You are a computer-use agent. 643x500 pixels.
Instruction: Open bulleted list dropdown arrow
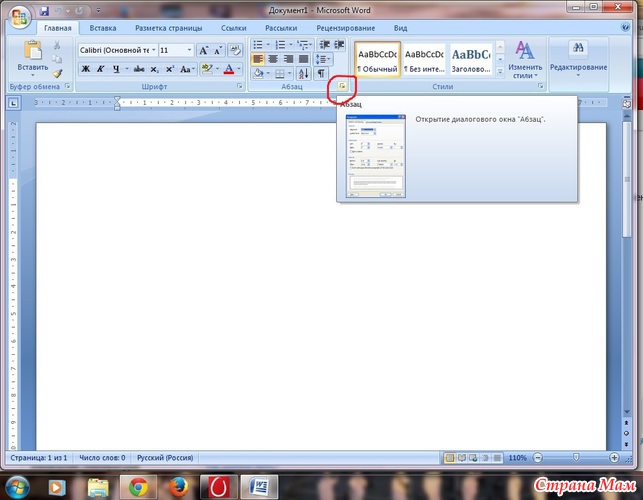268,45
